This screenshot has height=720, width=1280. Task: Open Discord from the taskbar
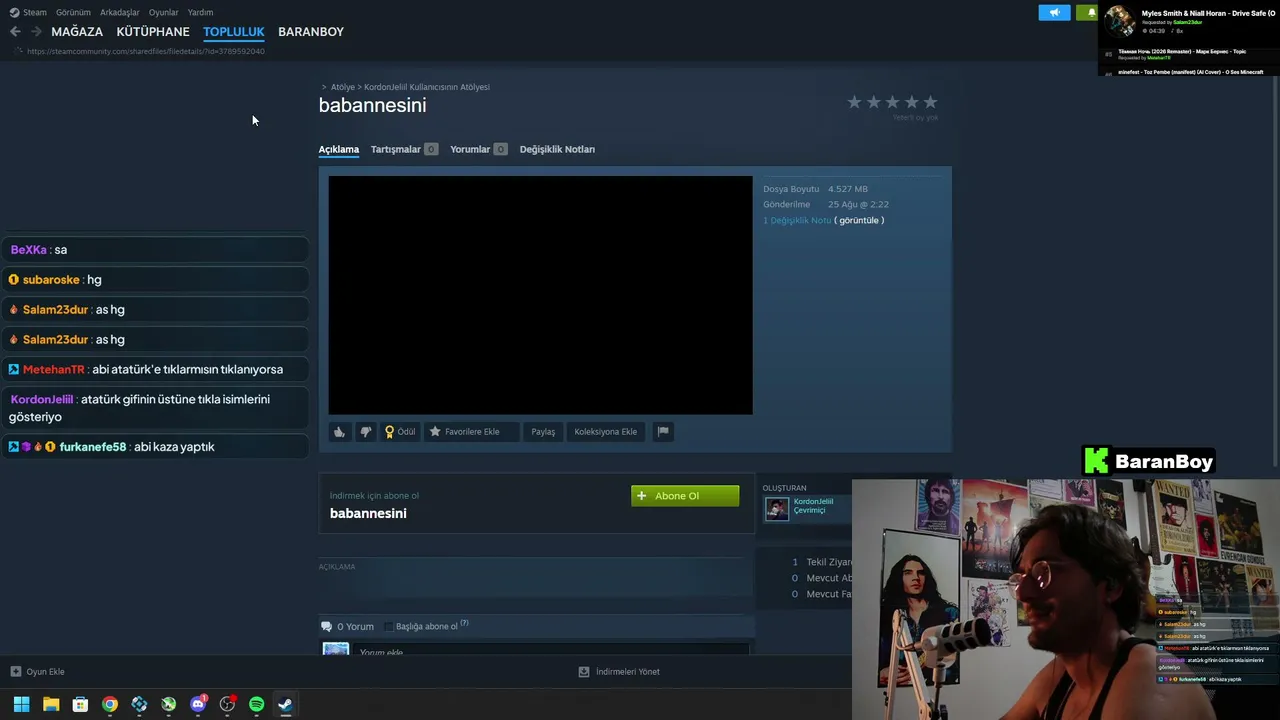tap(198, 704)
